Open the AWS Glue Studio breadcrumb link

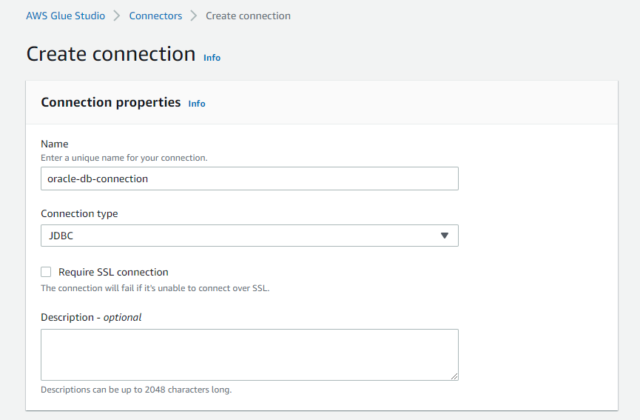(65, 16)
